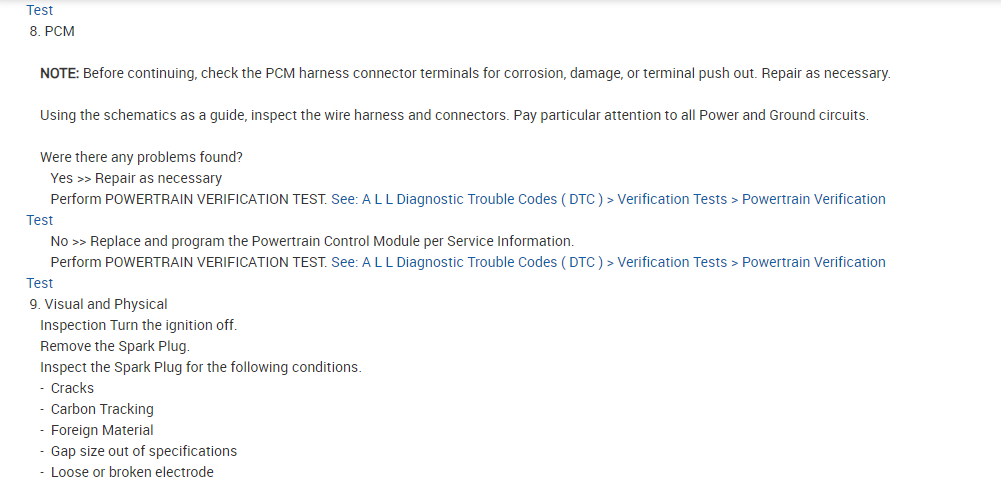
Task: Click the "Inspection Turn the ignition off" line
Action: [x=138, y=325]
